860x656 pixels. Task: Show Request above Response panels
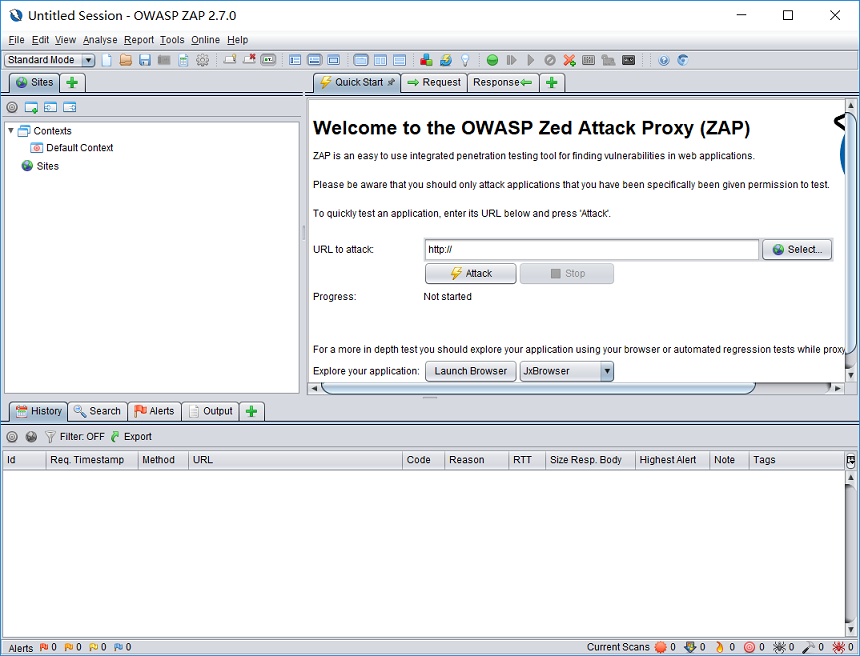(399, 60)
